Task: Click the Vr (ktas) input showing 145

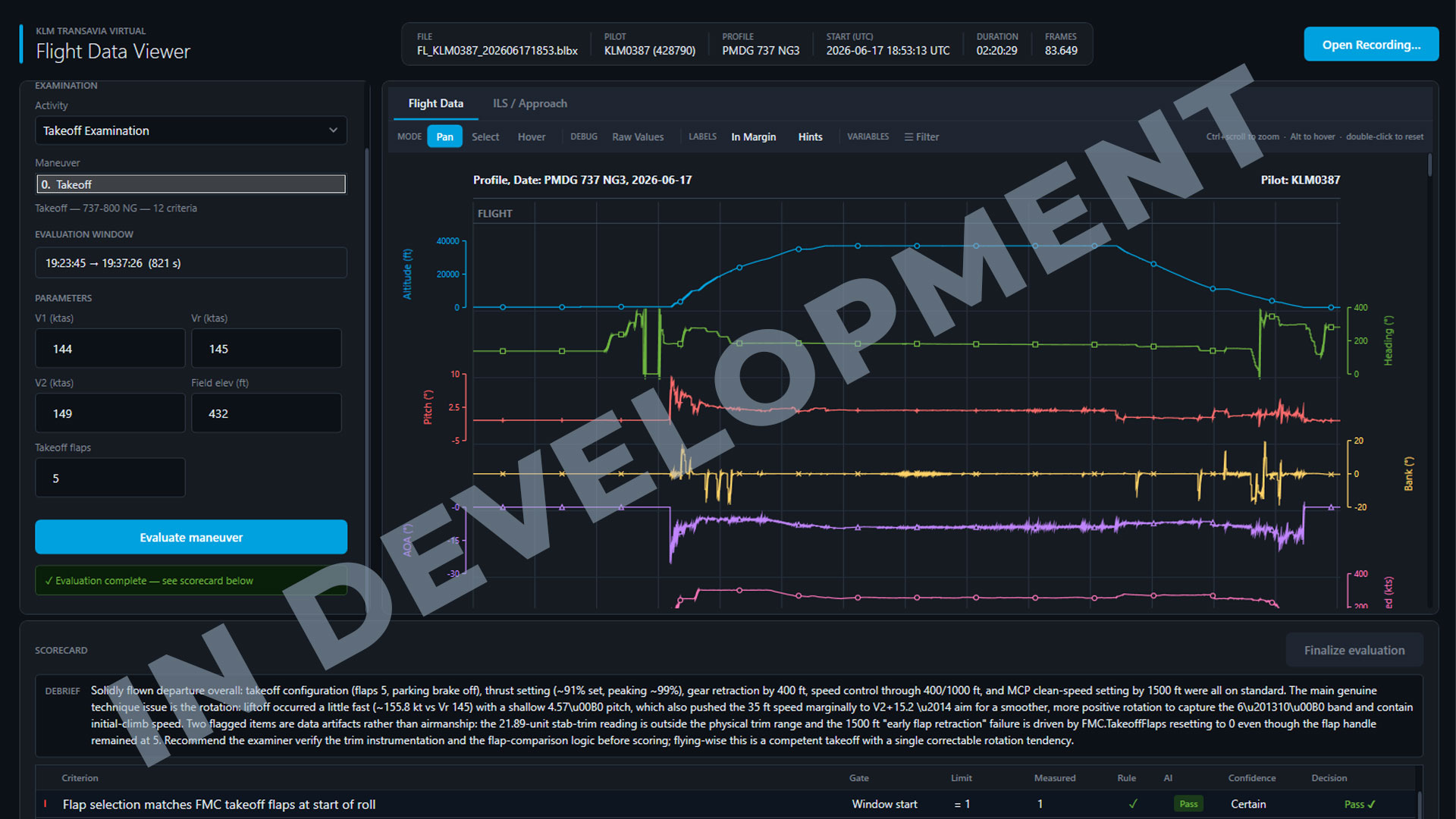Action: (266, 349)
